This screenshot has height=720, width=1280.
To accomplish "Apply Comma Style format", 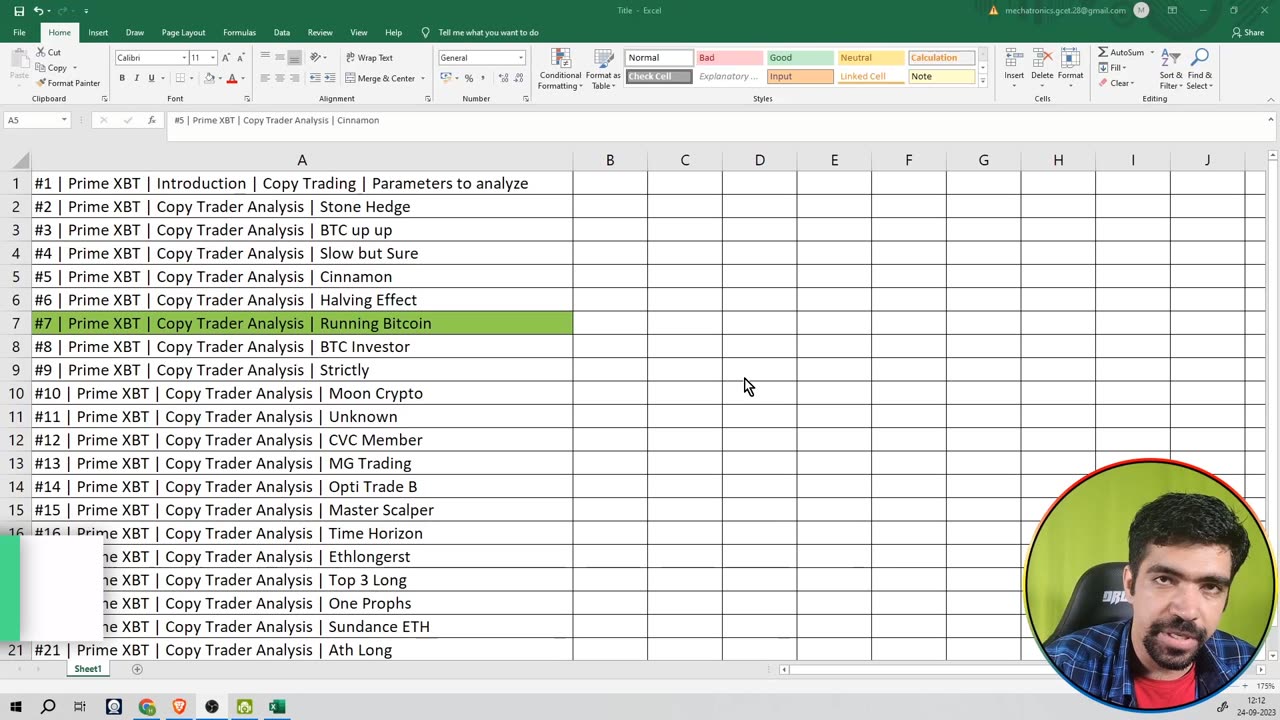I will 483,78.
